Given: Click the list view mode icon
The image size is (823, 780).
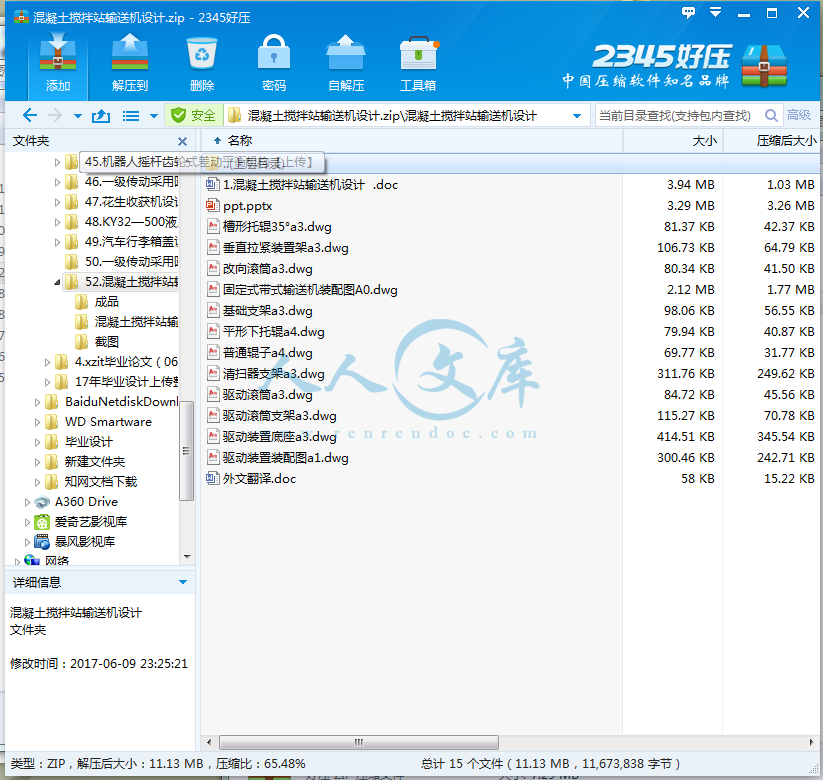Looking at the screenshot, I should pos(131,115).
